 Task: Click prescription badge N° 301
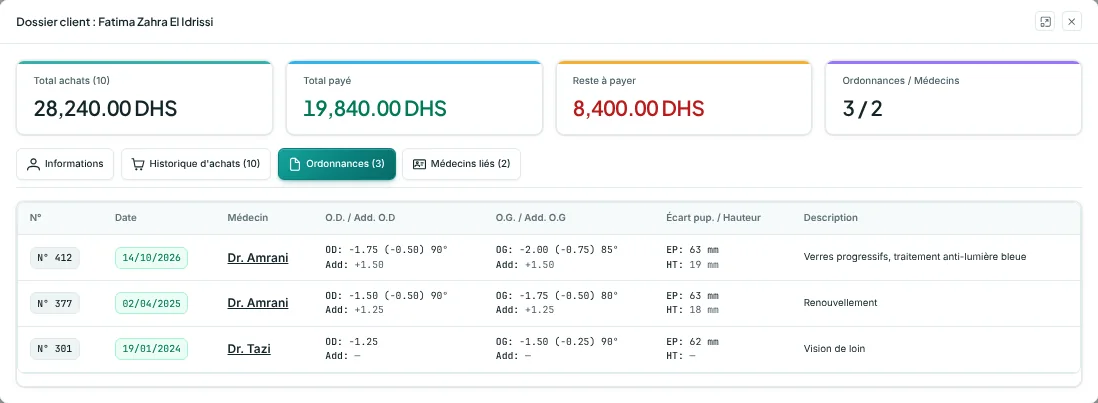coord(55,348)
